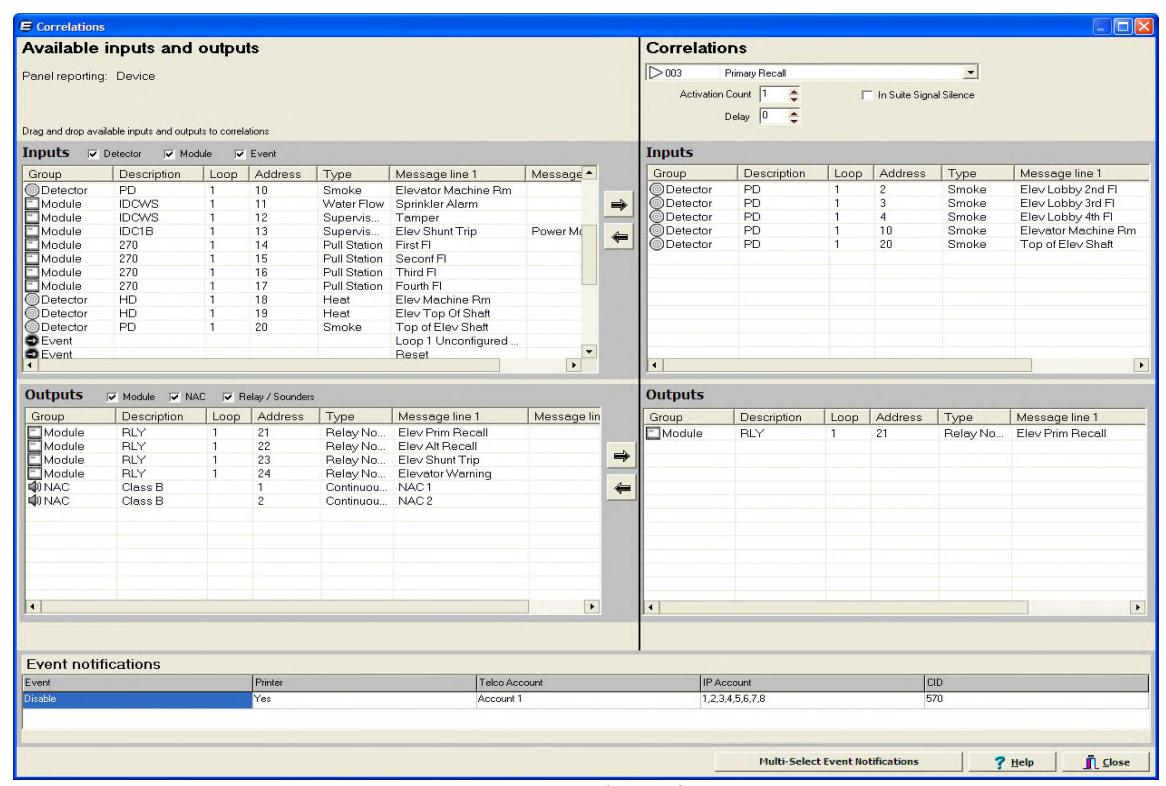Toggle the Relay / Sounders filter checkbox
1166x786 pixels.
[228, 397]
